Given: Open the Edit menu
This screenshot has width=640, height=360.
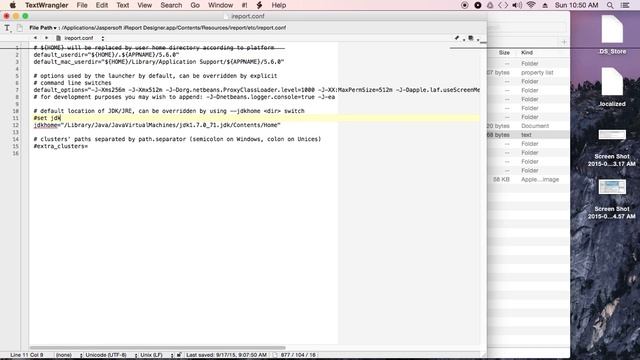Looking at the screenshot, I should pos(102,5).
